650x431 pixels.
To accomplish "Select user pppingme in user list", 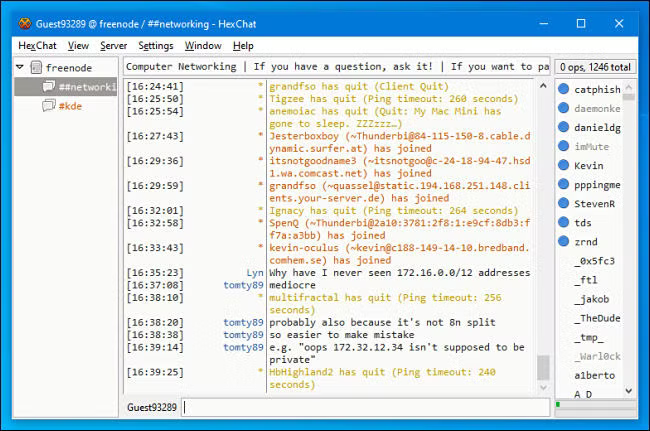I will point(597,185).
